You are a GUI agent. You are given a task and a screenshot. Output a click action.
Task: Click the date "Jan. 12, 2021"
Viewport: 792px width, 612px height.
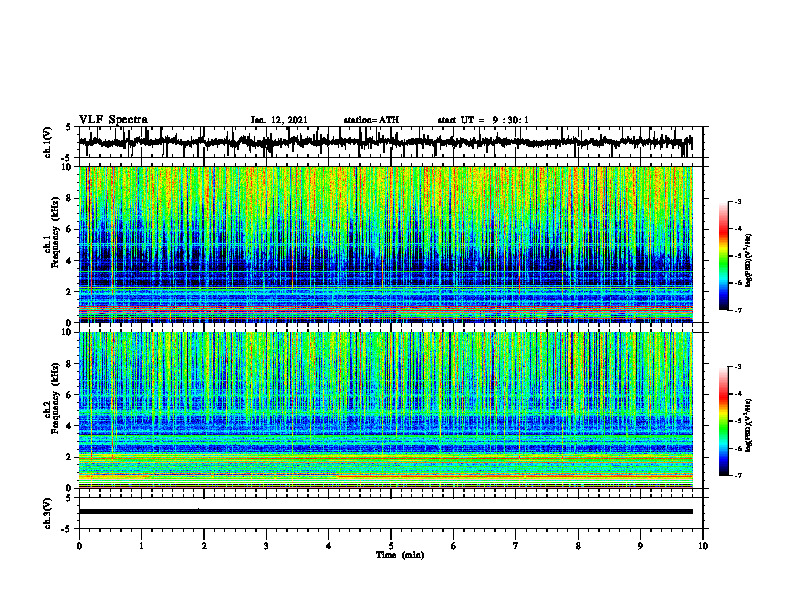click(279, 120)
